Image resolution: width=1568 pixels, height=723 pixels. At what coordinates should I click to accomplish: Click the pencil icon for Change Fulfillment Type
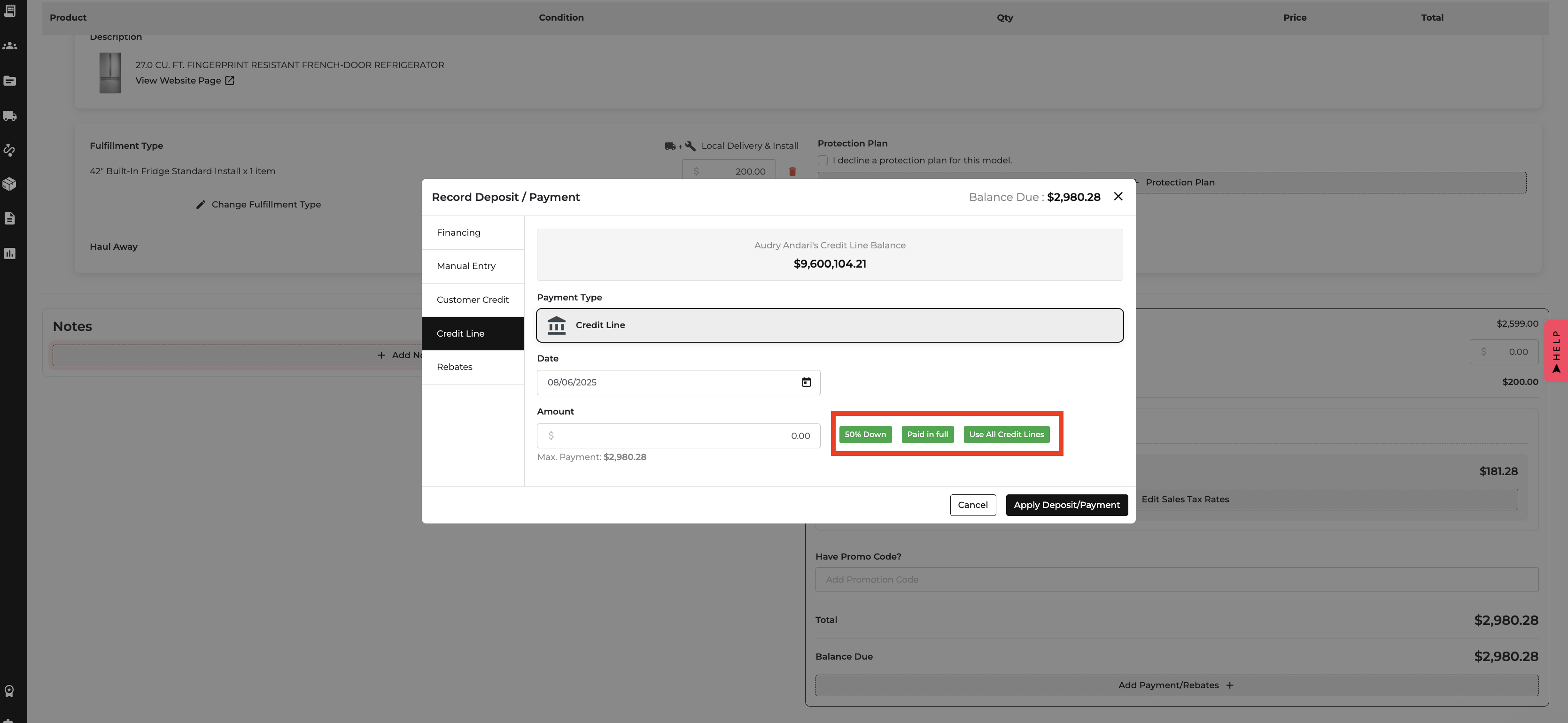point(200,205)
